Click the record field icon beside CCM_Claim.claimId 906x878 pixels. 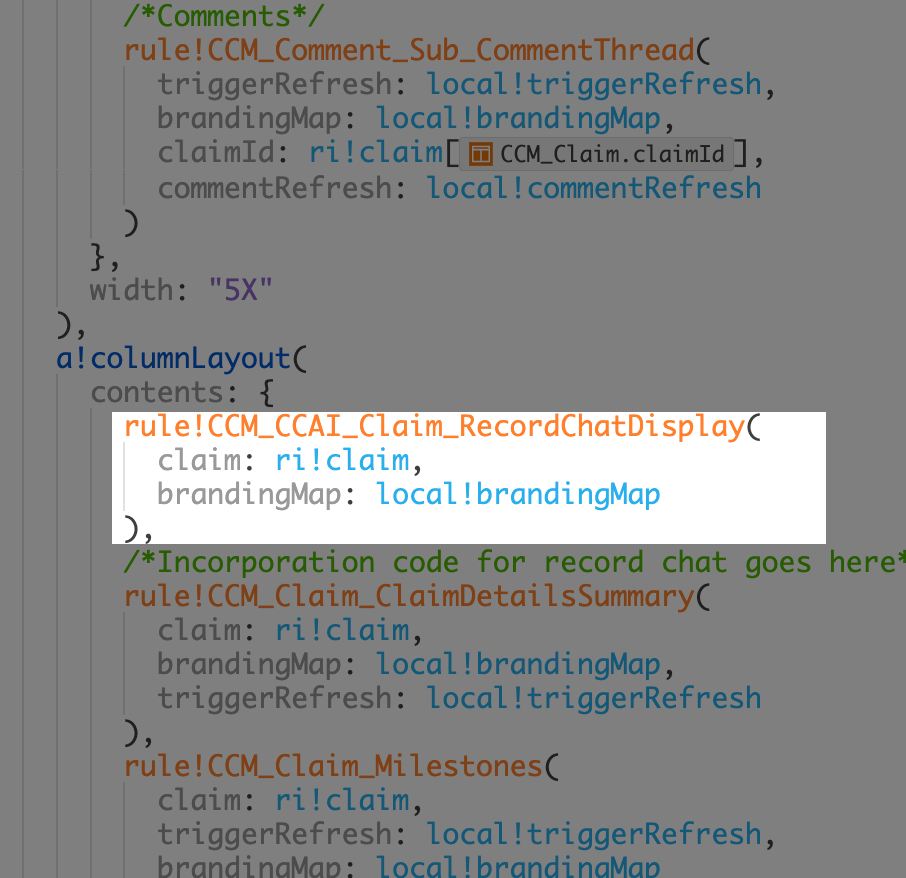(480, 154)
